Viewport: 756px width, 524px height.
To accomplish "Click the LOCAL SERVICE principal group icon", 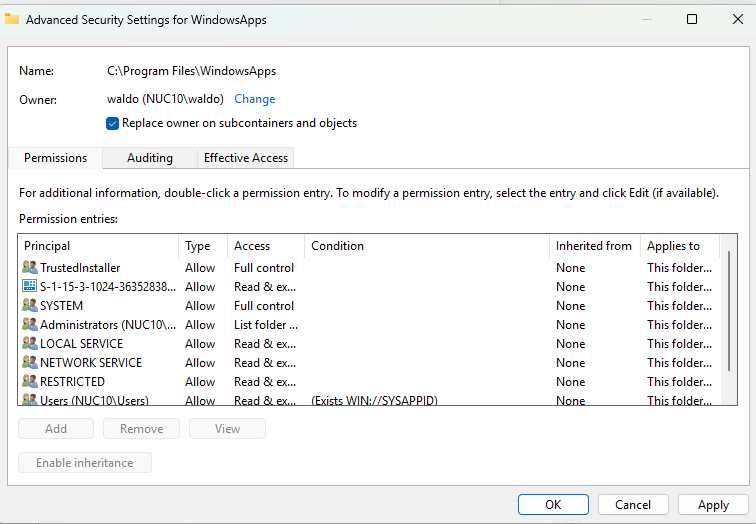I will [x=29, y=343].
